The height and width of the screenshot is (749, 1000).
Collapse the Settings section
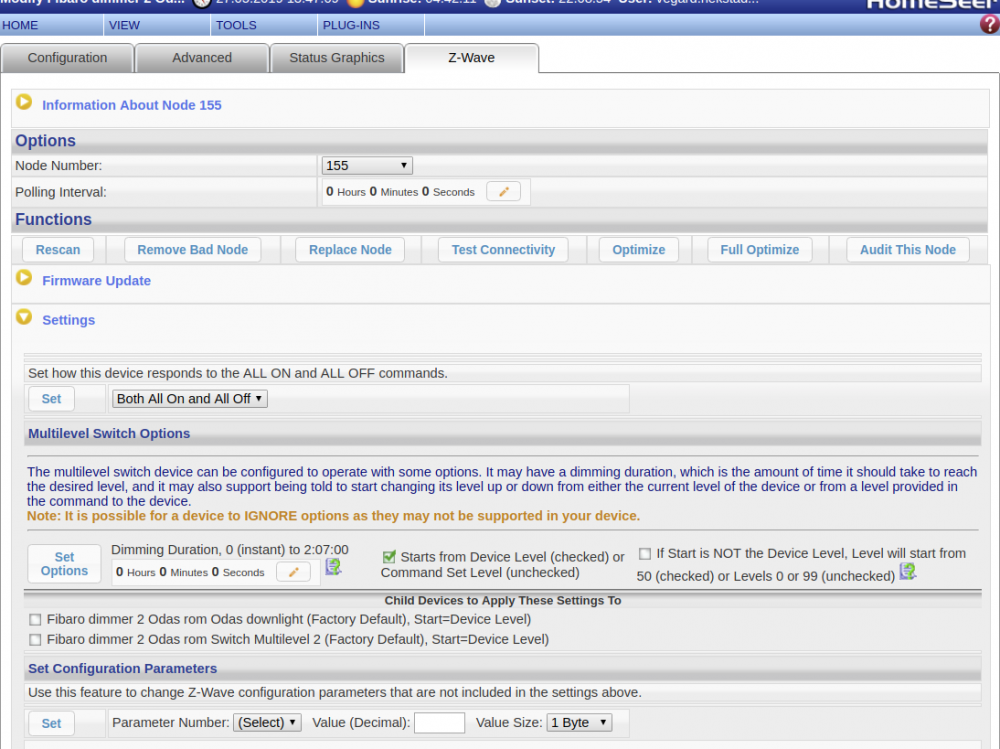point(24,318)
